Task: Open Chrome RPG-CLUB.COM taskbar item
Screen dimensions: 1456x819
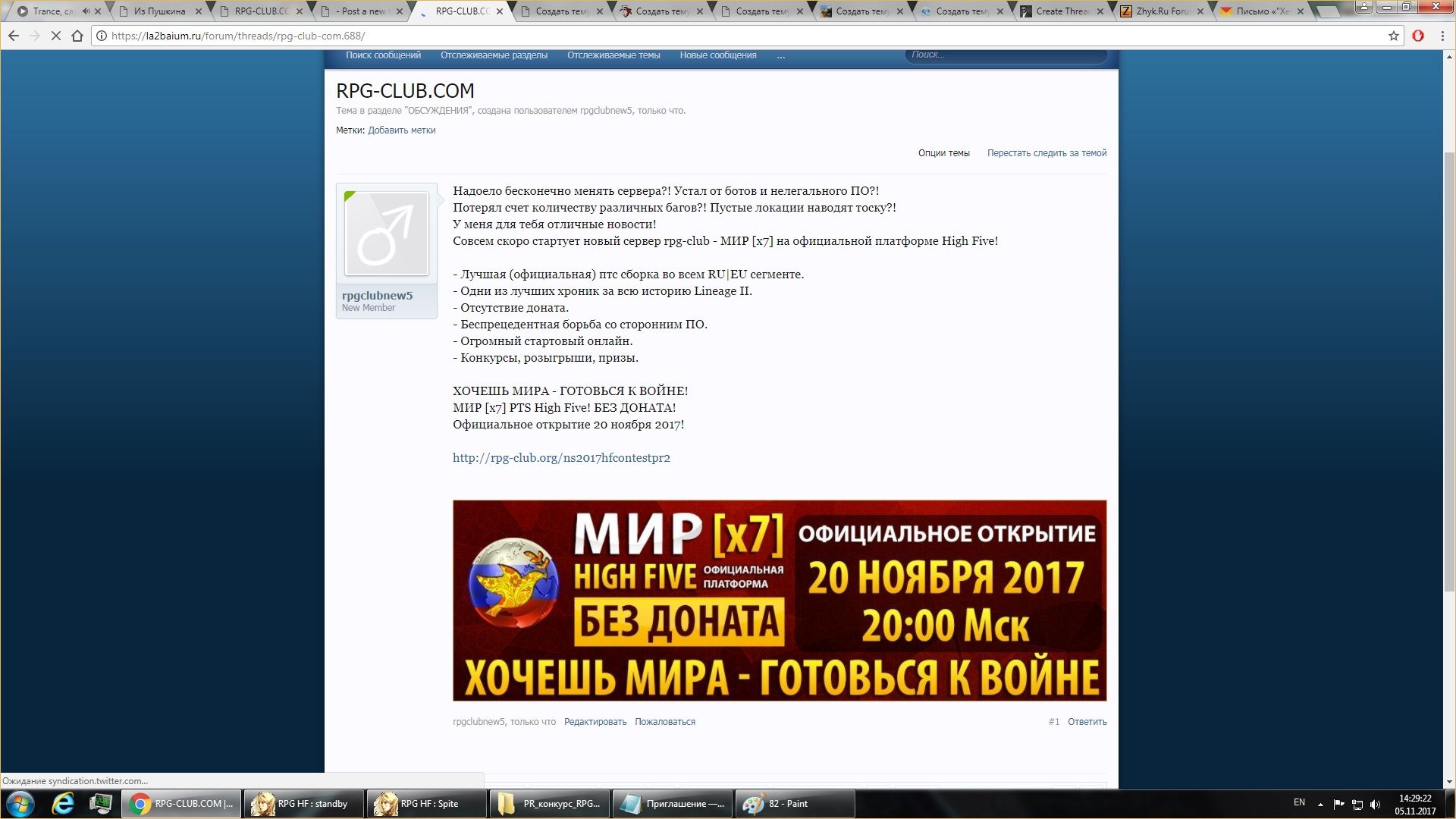Action: 182,804
